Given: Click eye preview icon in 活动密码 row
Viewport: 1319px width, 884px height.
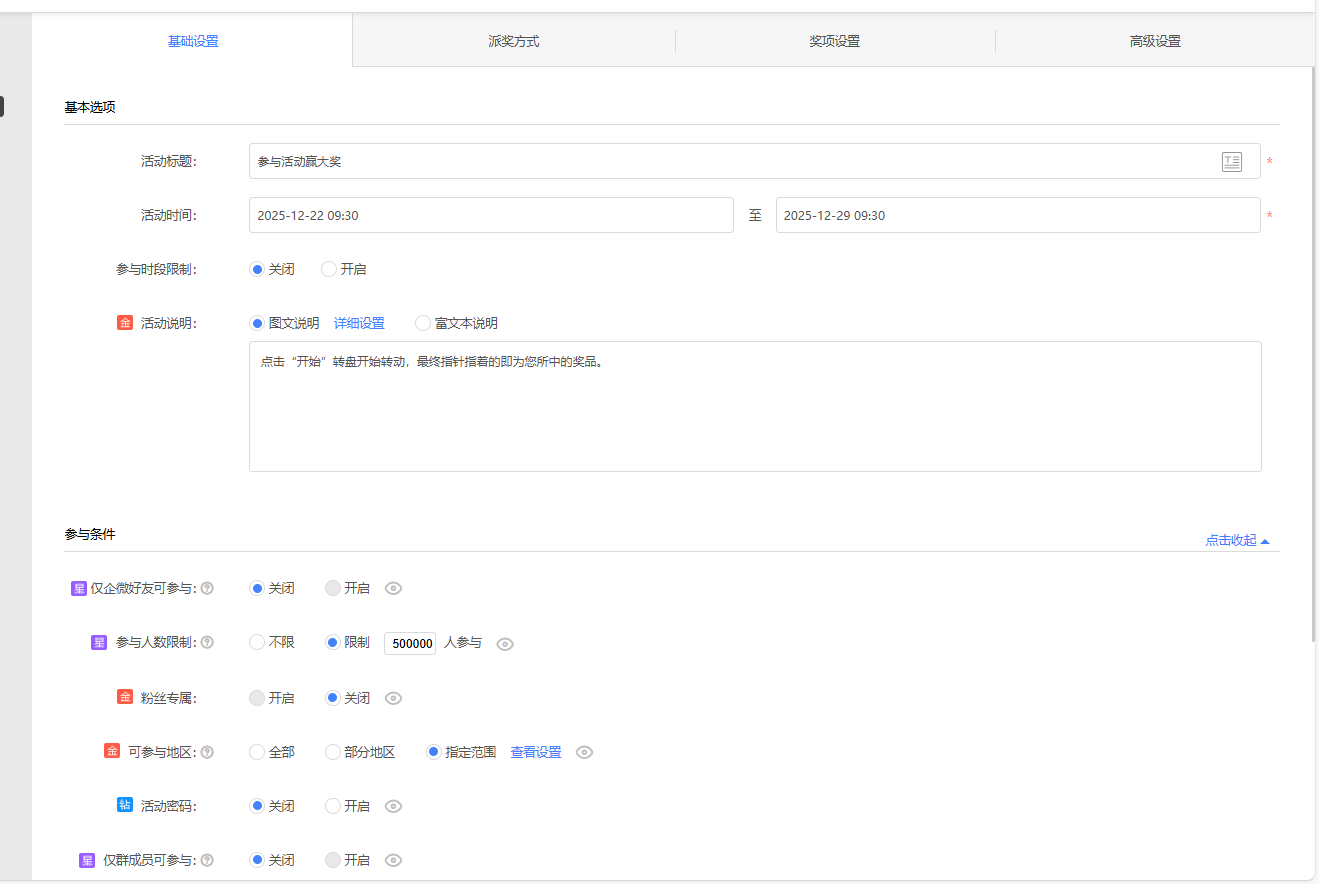Looking at the screenshot, I should tap(394, 806).
